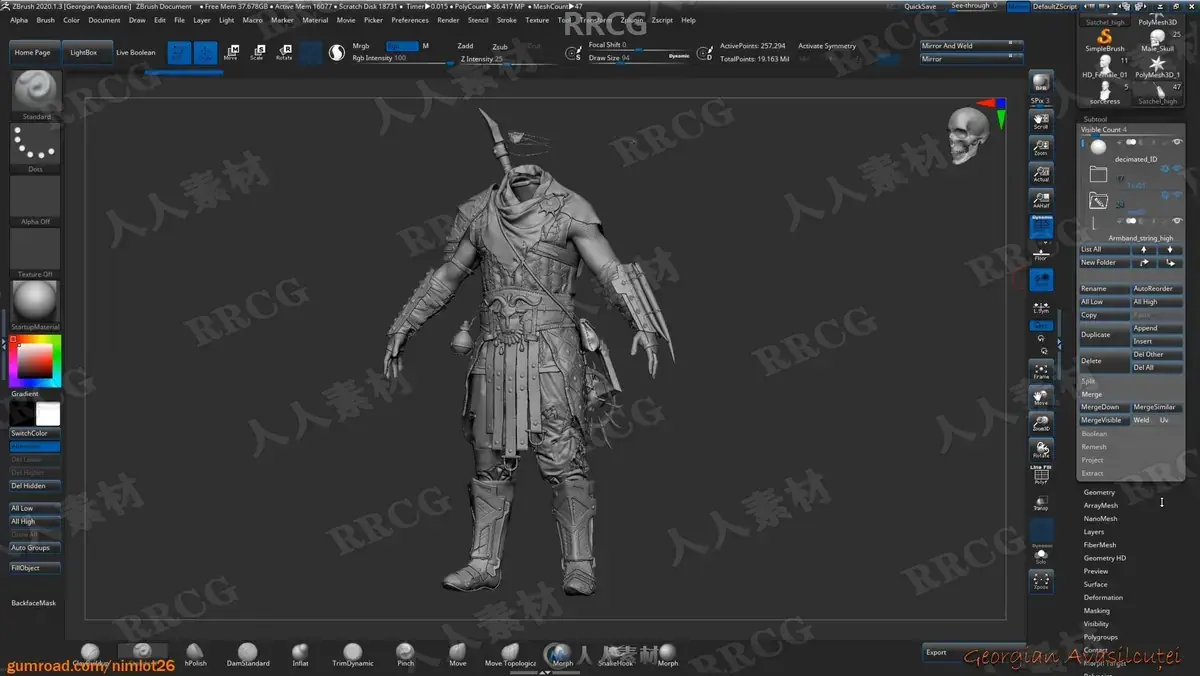Select the Pinch brush at bottom
Viewport: 1200px width, 676px height.
tap(405, 654)
